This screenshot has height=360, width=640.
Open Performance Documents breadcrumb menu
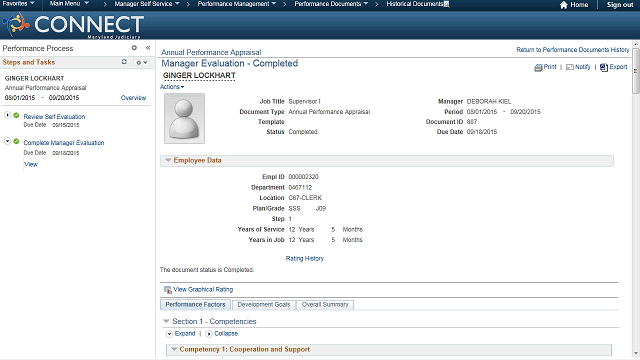click(x=331, y=4)
